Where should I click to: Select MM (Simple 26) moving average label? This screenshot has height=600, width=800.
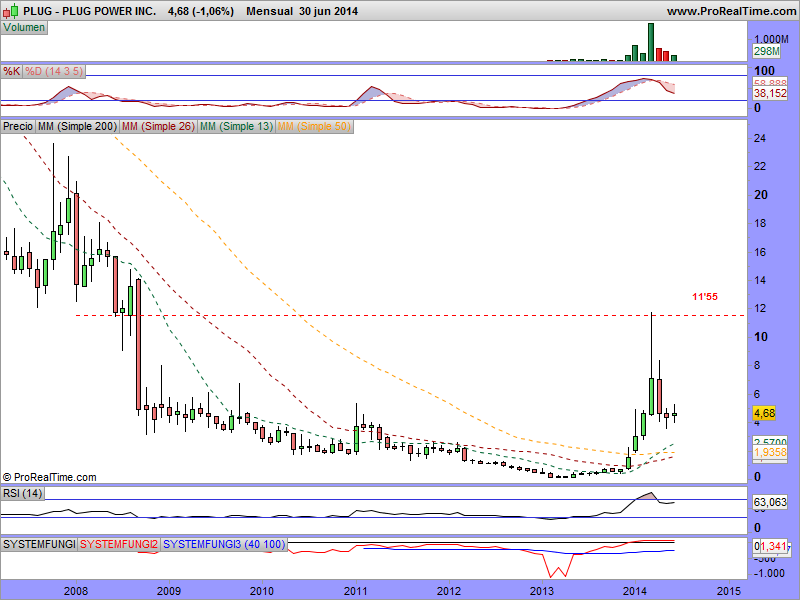(158, 126)
